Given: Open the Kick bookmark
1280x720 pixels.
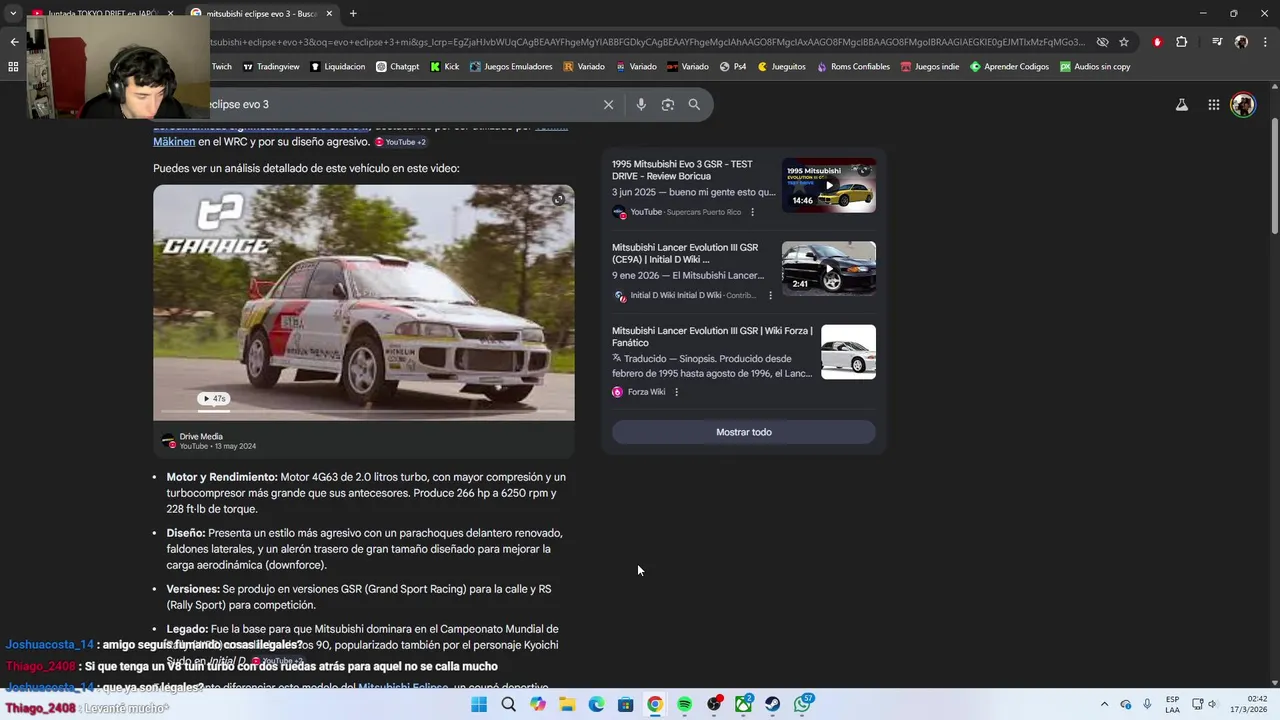Looking at the screenshot, I should (444, 67).
